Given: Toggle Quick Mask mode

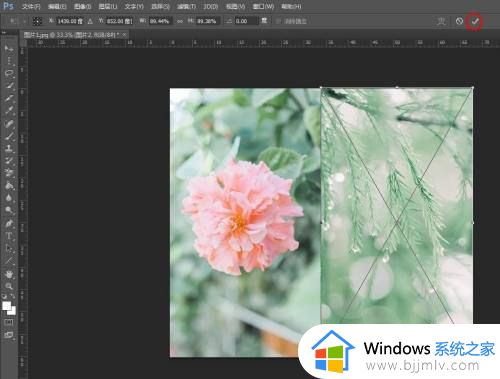Looking at the screenshot, I should pos(9,322).
